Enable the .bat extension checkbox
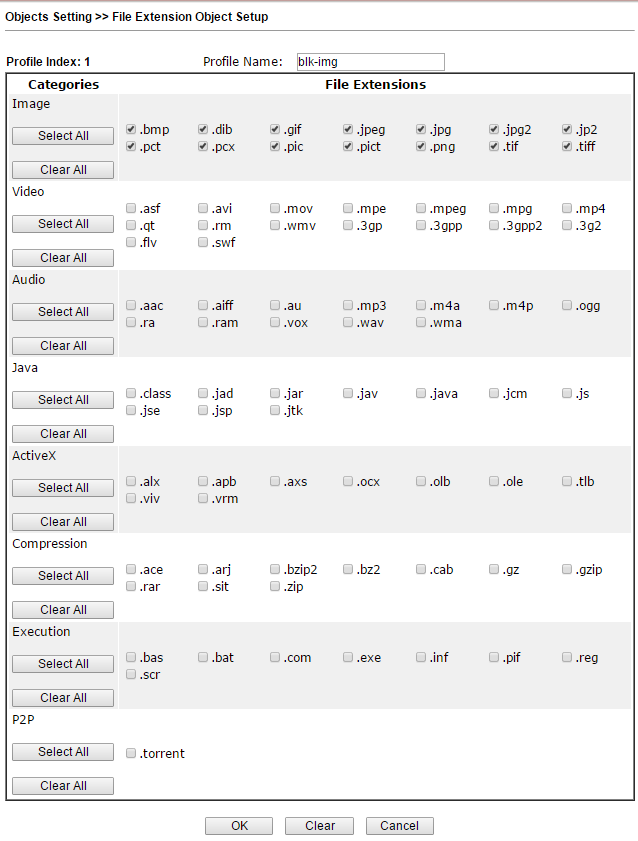The height and width of the screenshot is (841, 638). 203,658
